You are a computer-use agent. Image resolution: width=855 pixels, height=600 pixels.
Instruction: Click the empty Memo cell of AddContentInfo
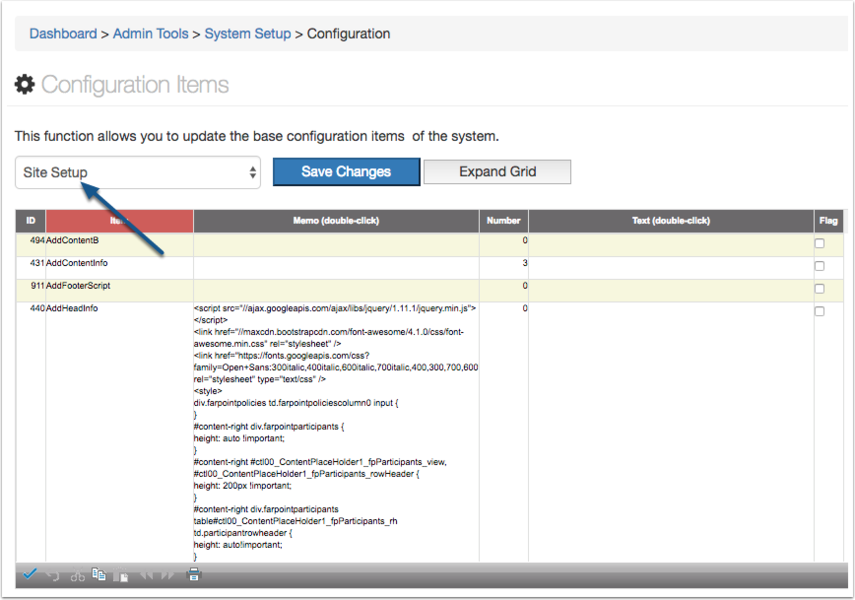pyautogui.click(x=336, y=267)
